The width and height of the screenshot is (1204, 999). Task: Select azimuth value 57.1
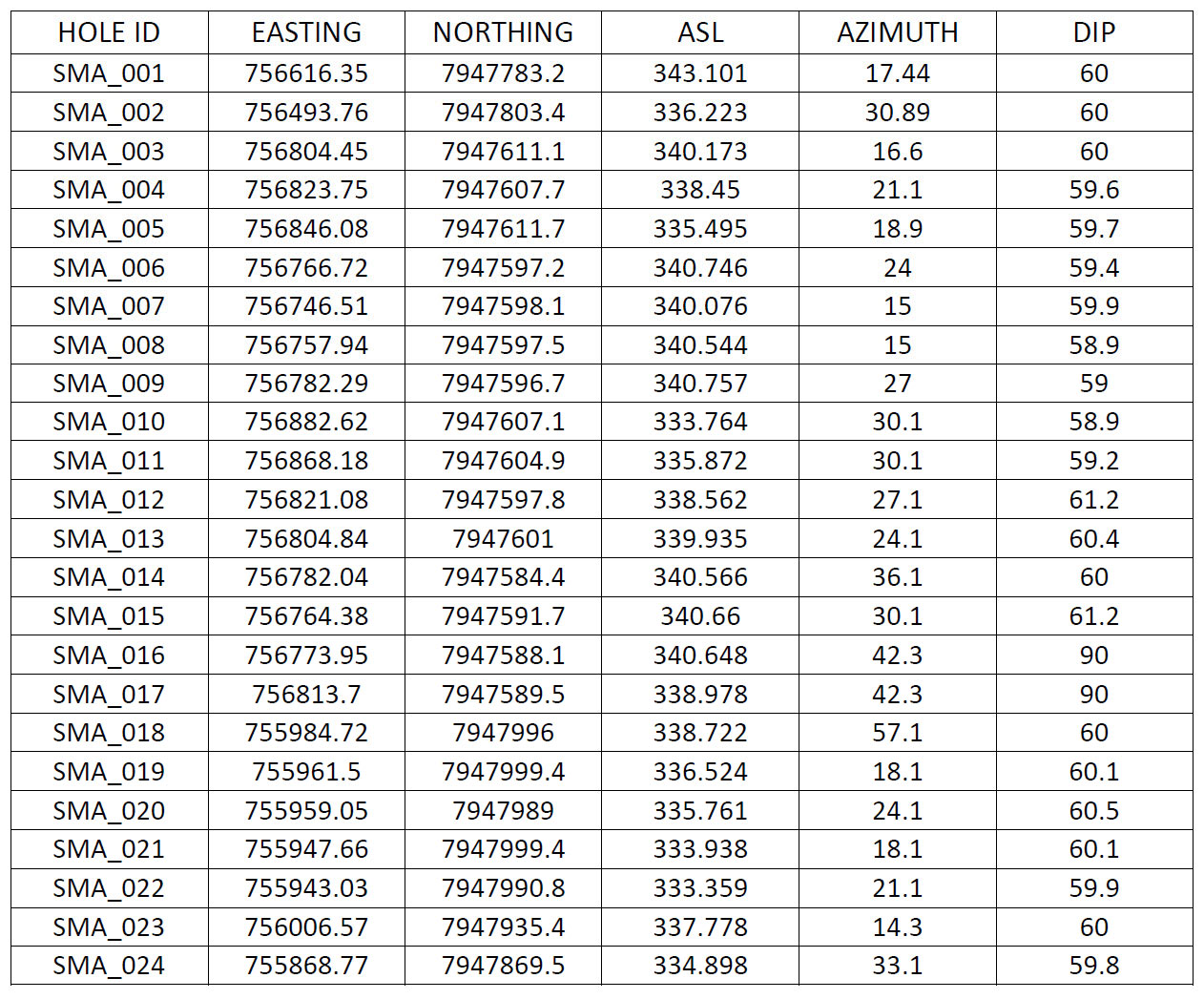tap(897, 733)
